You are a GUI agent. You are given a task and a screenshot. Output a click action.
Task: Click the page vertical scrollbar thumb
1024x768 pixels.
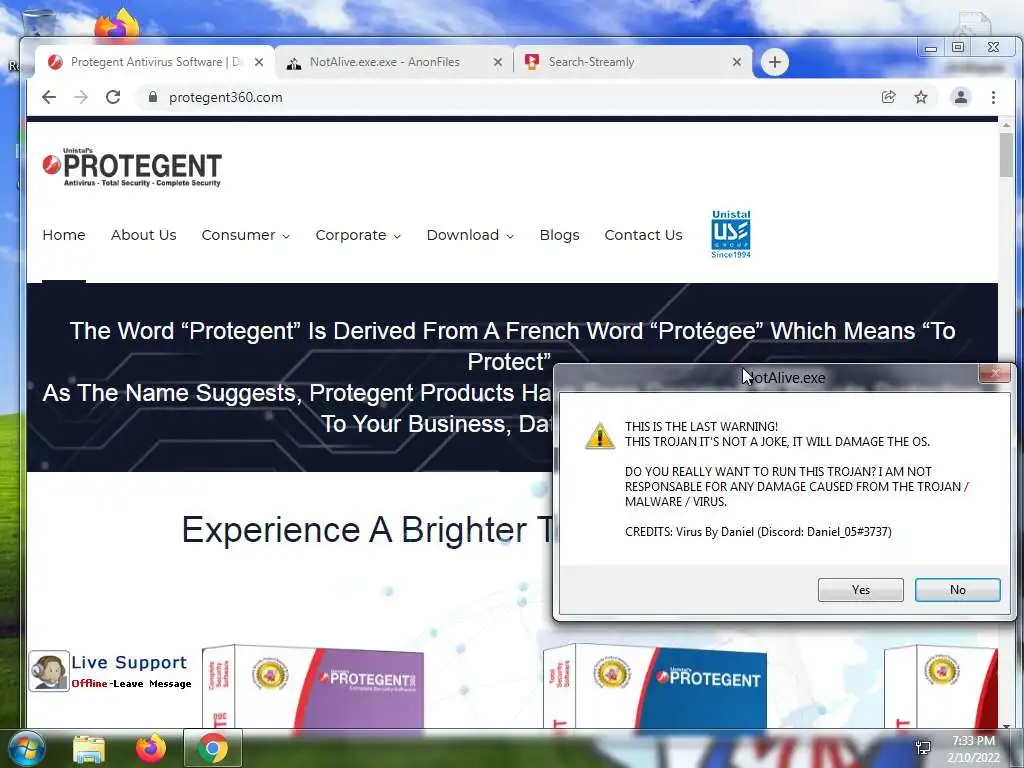coord(1006,155)
